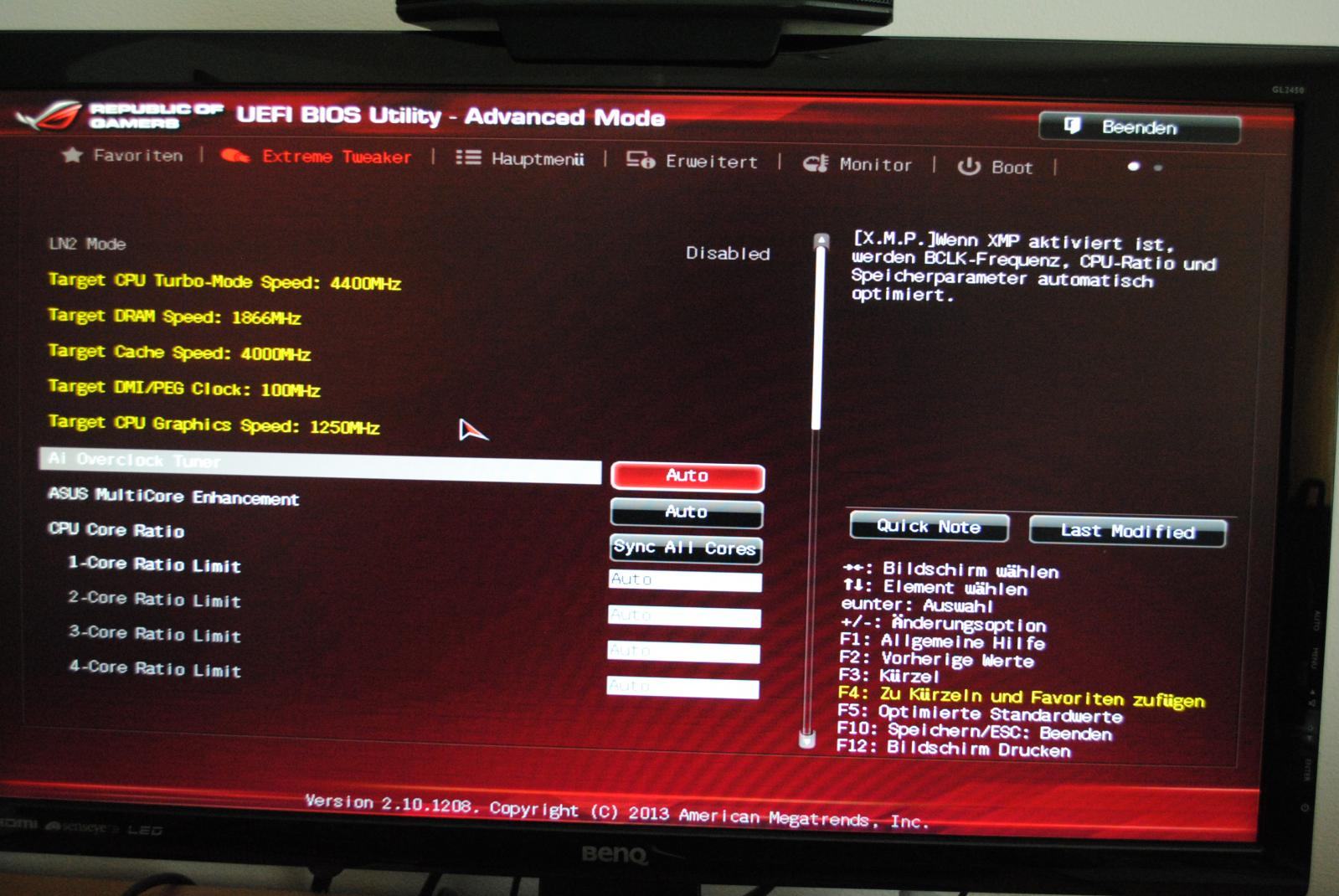This screenshot has height=896, width=1339.
Task: Open ASUS MultiCore Enhancement Auto dropdown
Action: coord(687,512)
